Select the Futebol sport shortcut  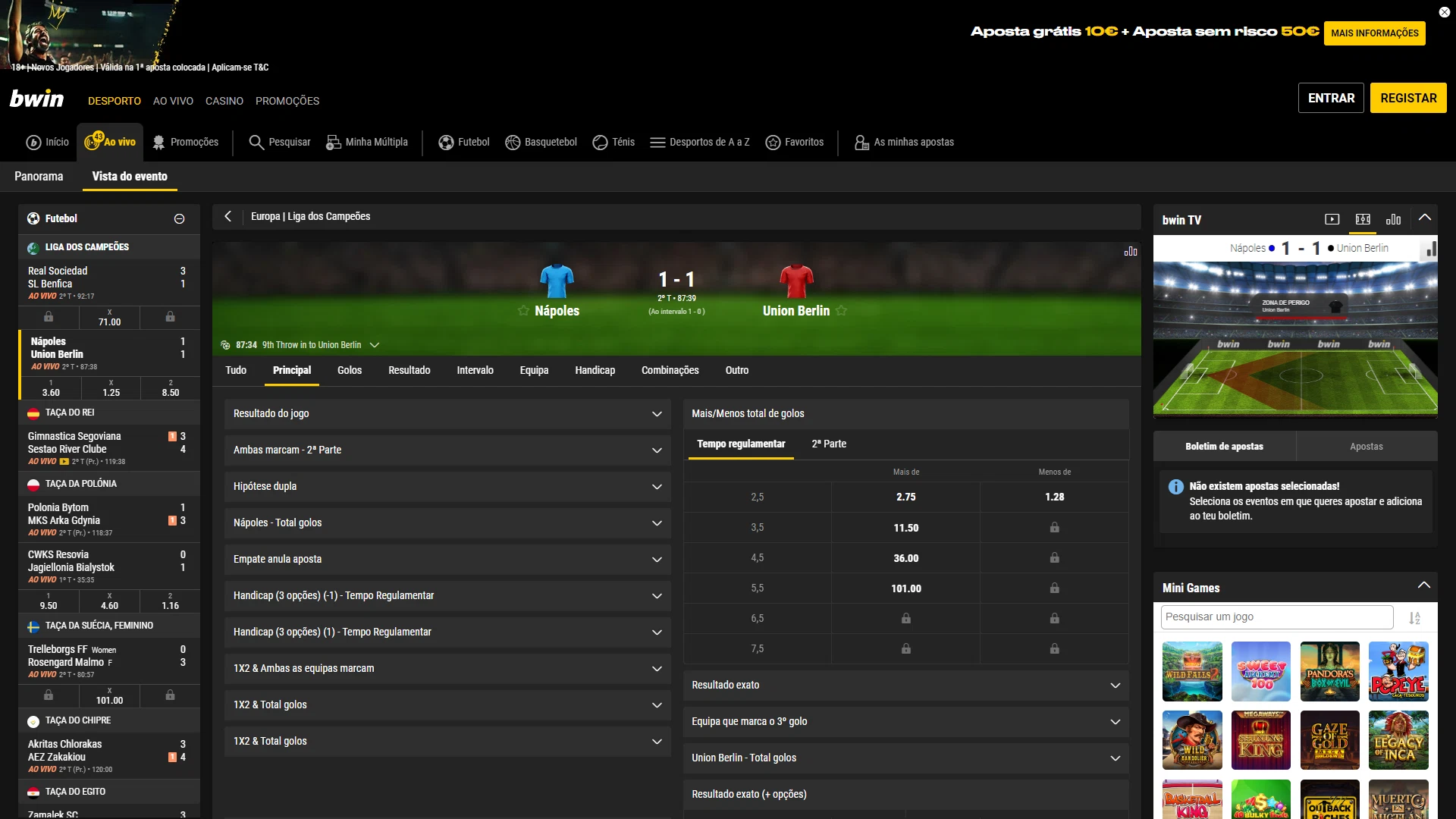click(464, 143)
